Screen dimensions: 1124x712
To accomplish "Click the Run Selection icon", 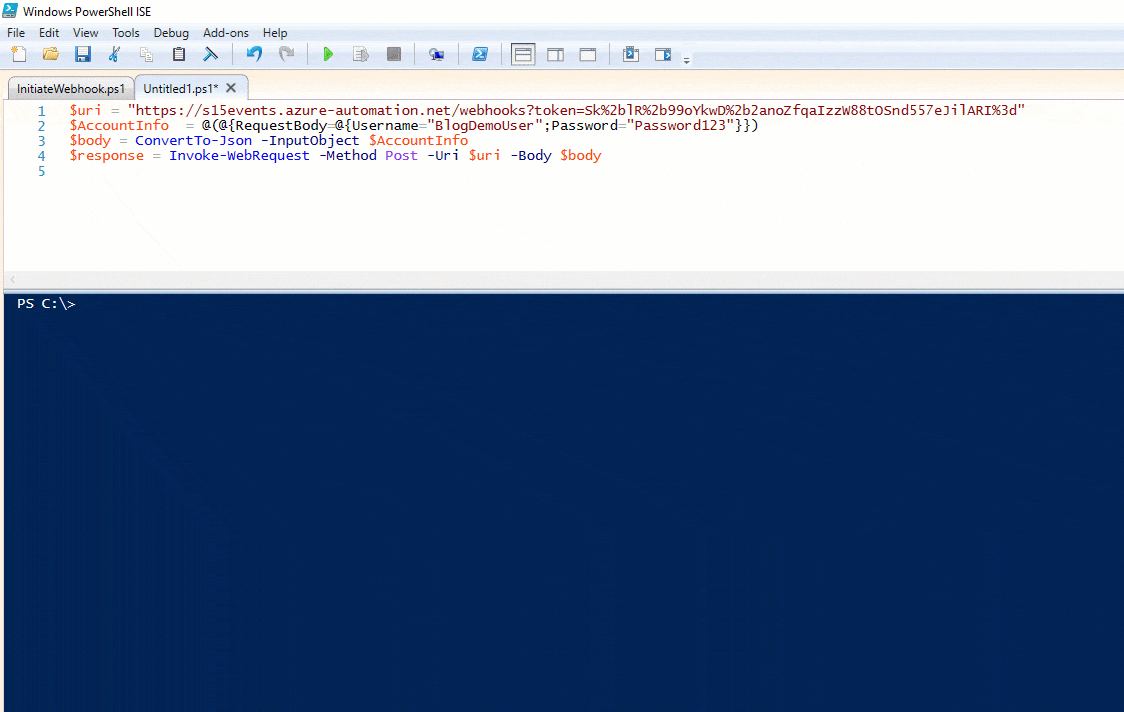I will [361, 54].
